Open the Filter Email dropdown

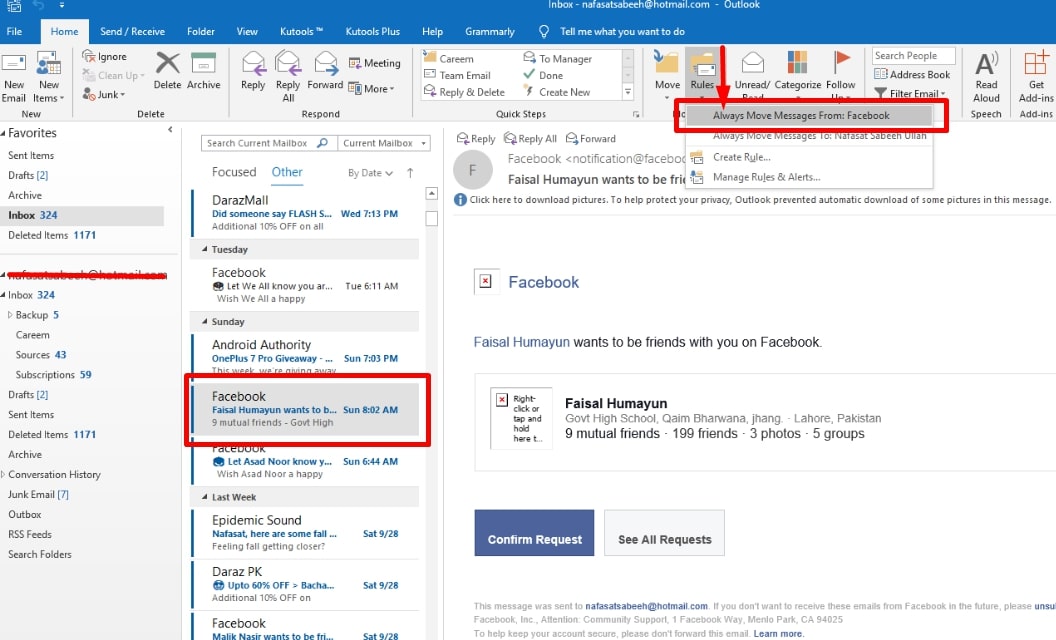pyautogui.click(x=910, y=93)
